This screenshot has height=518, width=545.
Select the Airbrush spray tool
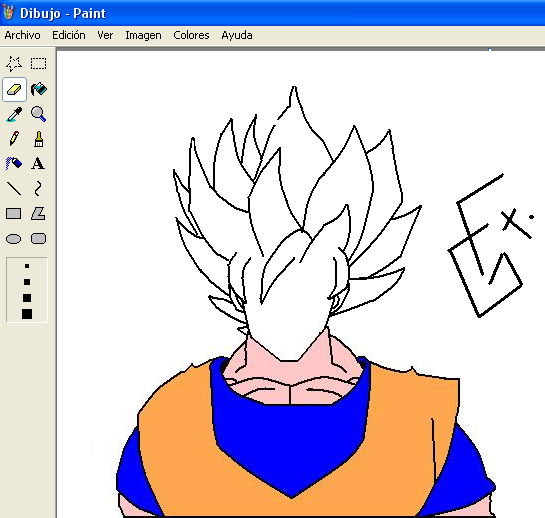[14, 164]
